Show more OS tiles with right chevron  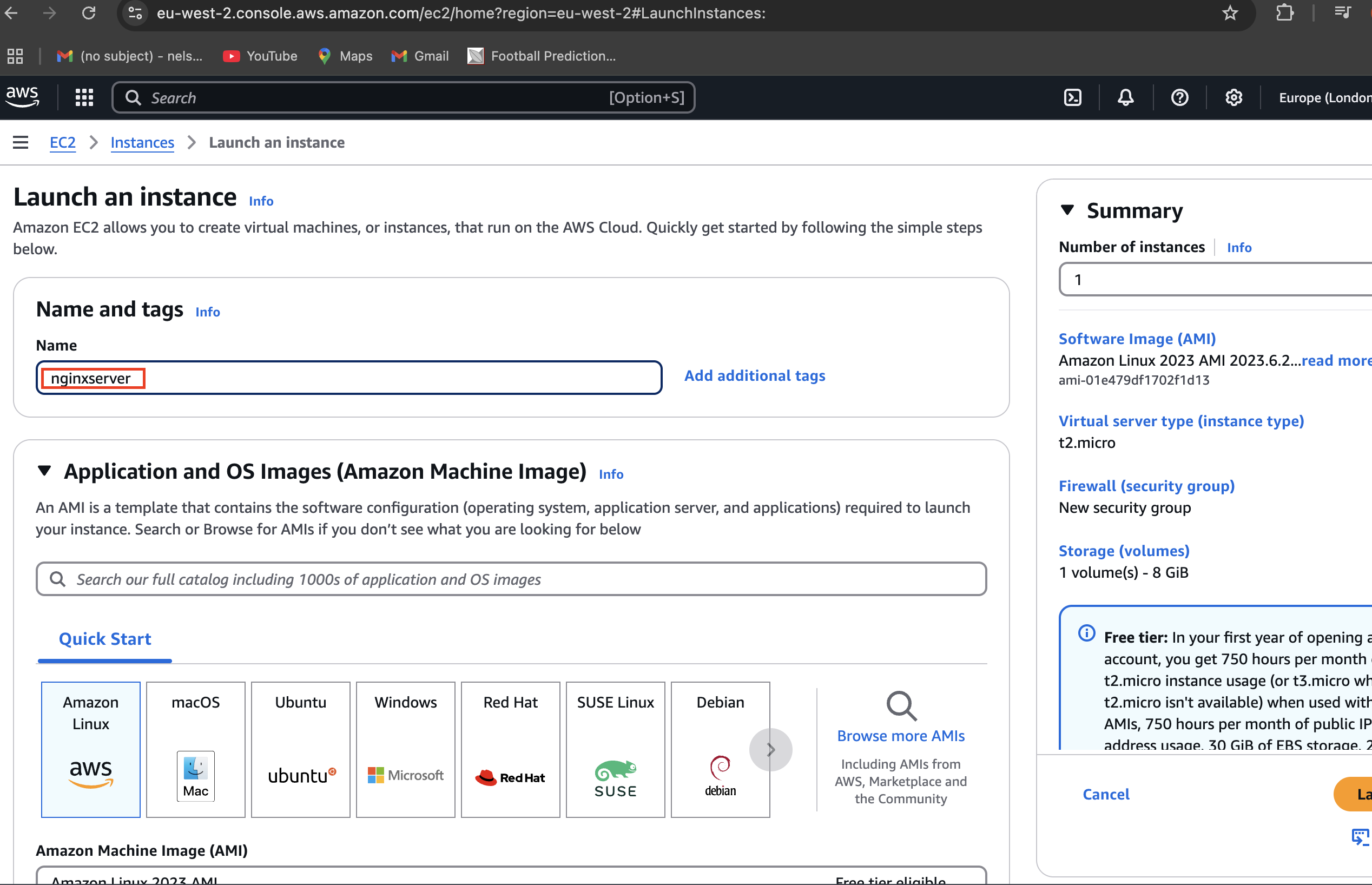tap(770, 749)
